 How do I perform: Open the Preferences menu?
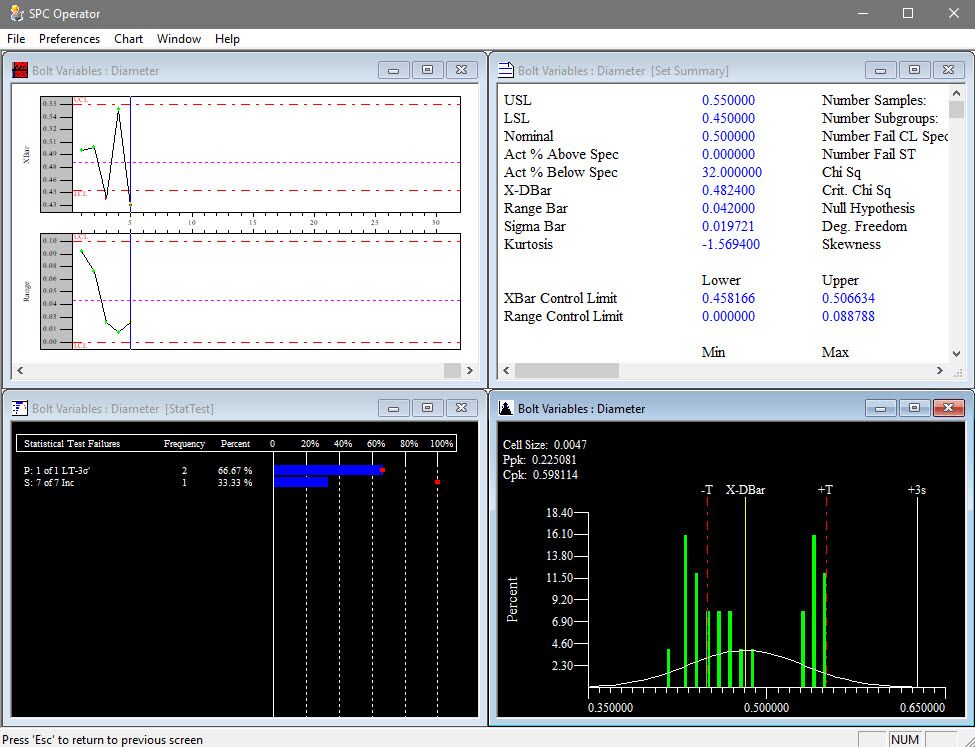(x=69, y=39)
